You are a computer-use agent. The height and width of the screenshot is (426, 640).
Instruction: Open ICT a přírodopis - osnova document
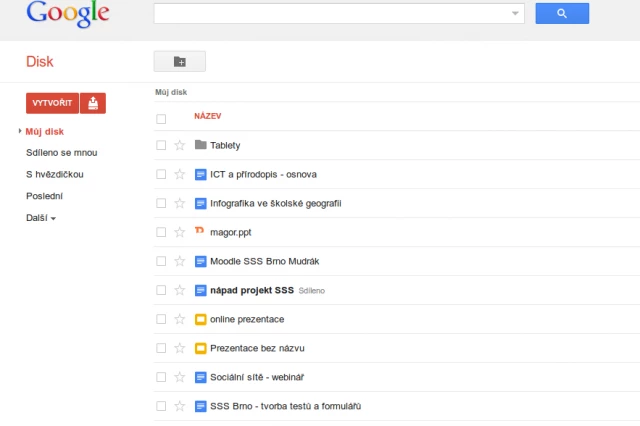pyautogui.click(x=263, y=175)
